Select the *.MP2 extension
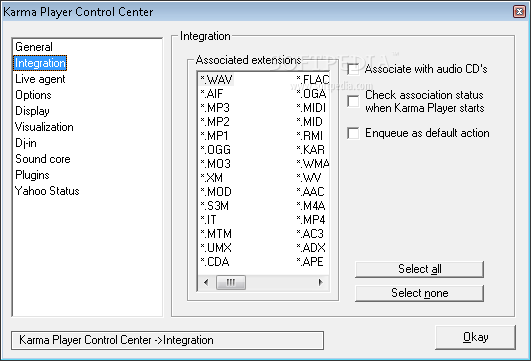531x361 pixels. point(215,122)
